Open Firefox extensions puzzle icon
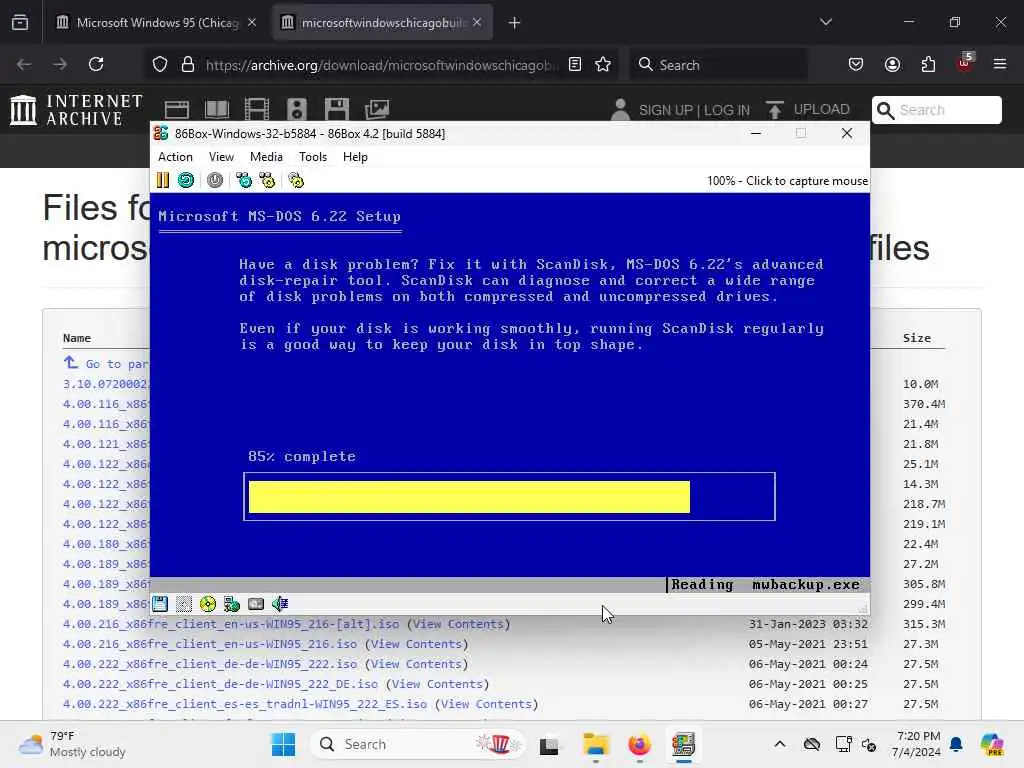Image resolution: width=1024 pixels, height=768 pixels. [928, 64]
